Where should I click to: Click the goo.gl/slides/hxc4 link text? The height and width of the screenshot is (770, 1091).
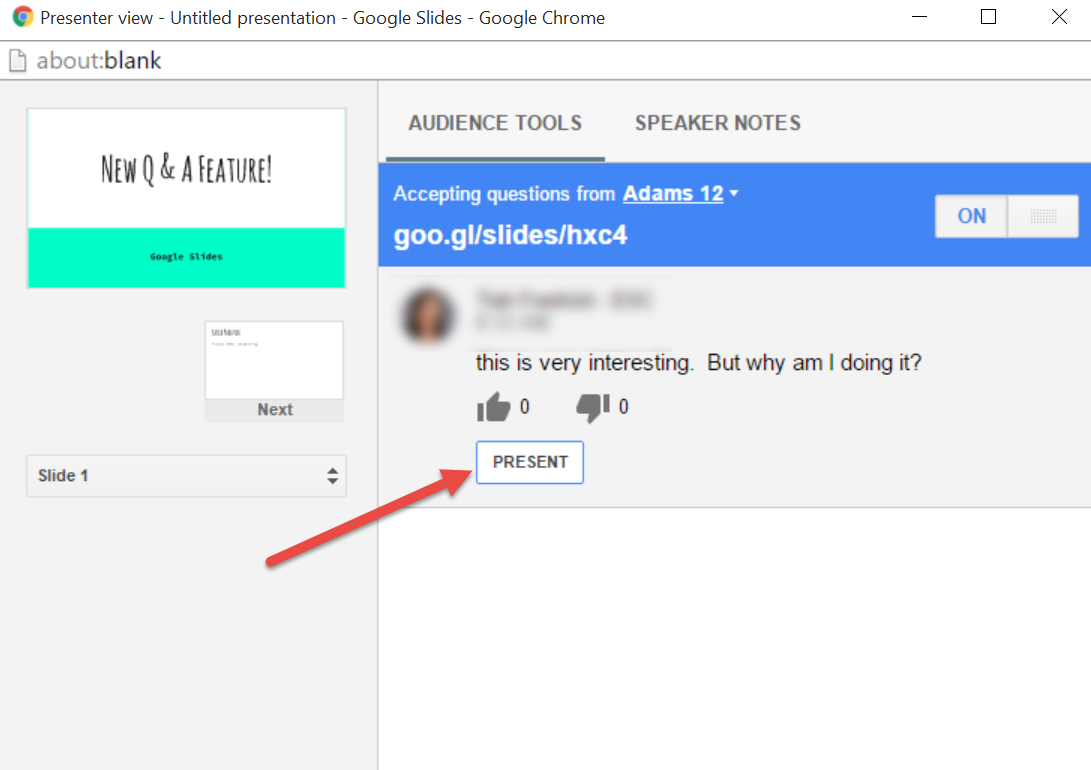tap(510, 235)
